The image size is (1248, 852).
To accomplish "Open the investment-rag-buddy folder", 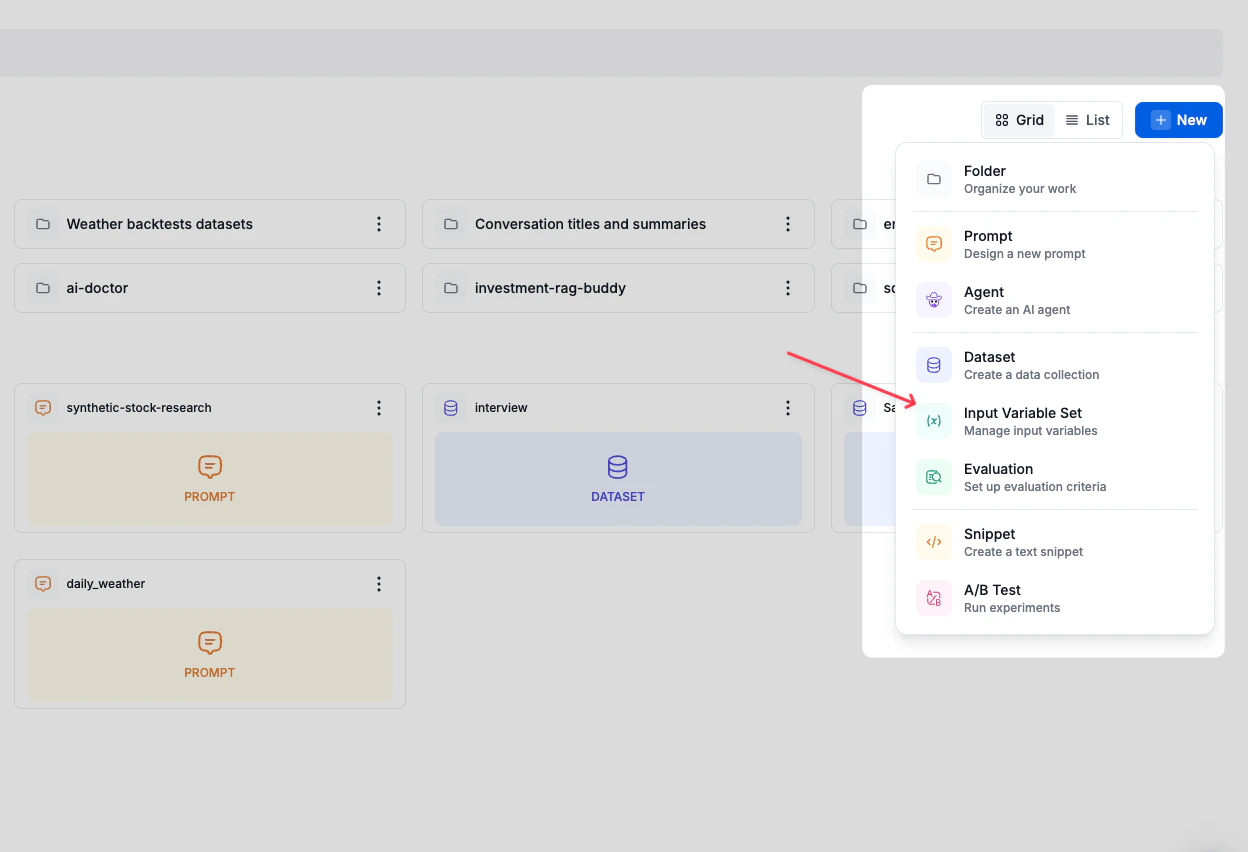I will pos(550,287).
